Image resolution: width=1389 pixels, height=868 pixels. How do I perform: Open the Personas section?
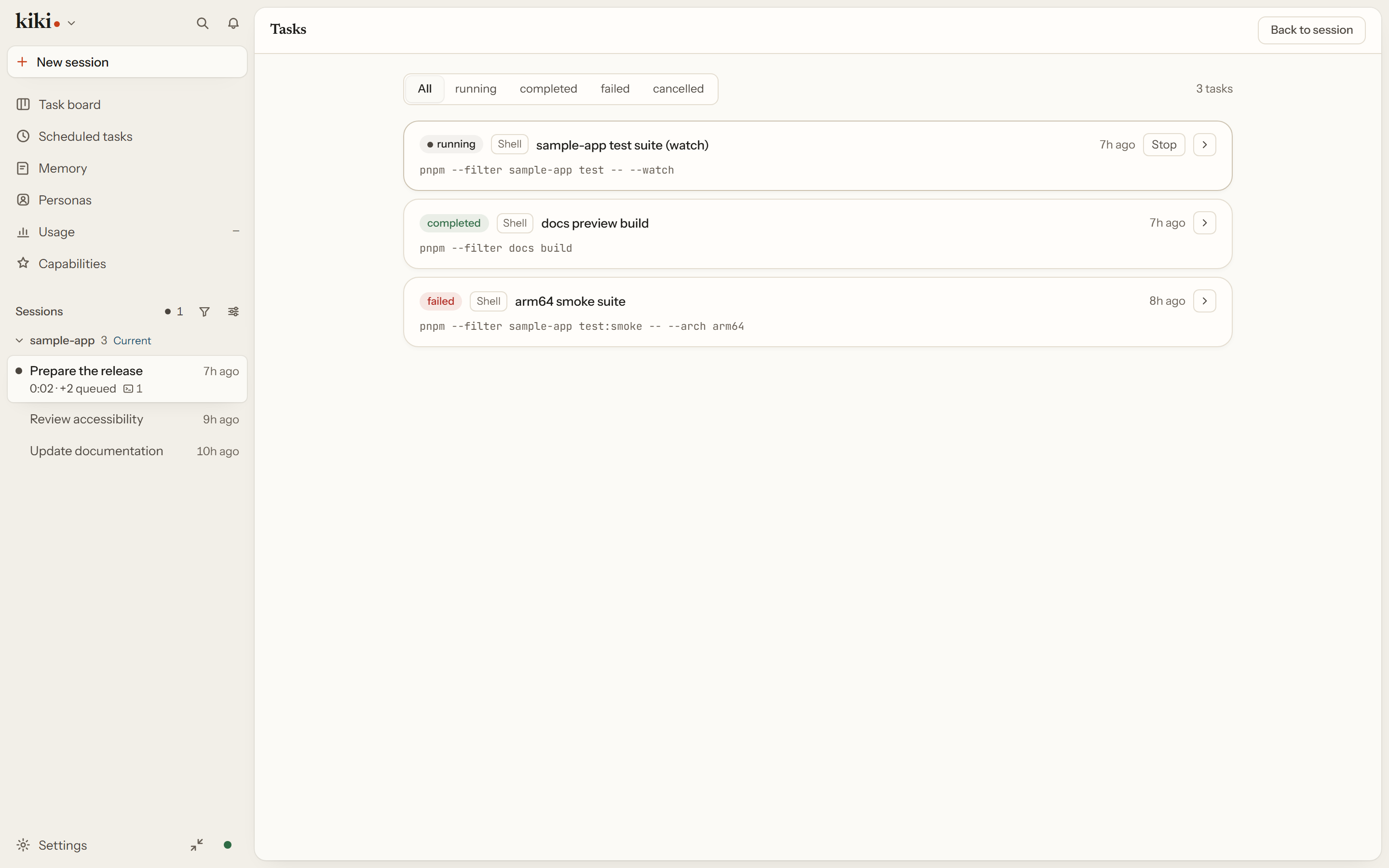(x=127, y=200)
